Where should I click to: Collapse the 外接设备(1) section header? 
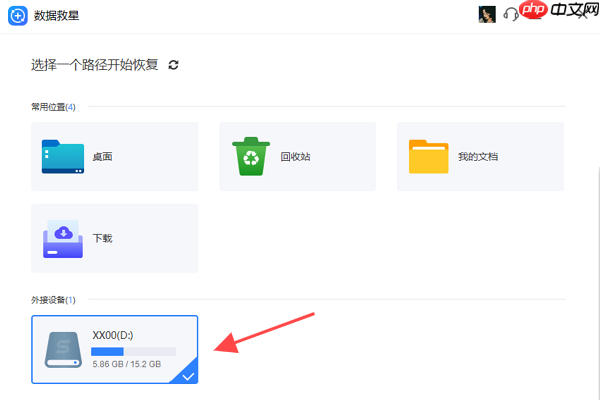(x=53, y=300)
